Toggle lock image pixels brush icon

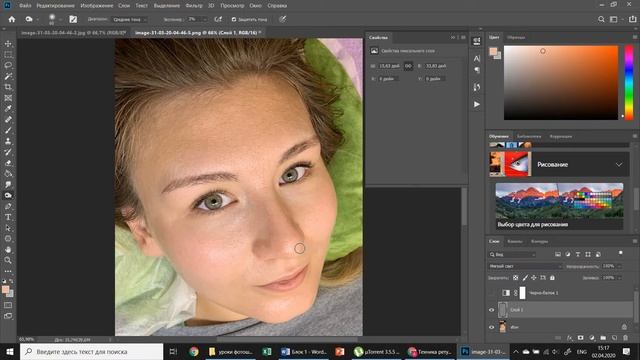[525, 278]
